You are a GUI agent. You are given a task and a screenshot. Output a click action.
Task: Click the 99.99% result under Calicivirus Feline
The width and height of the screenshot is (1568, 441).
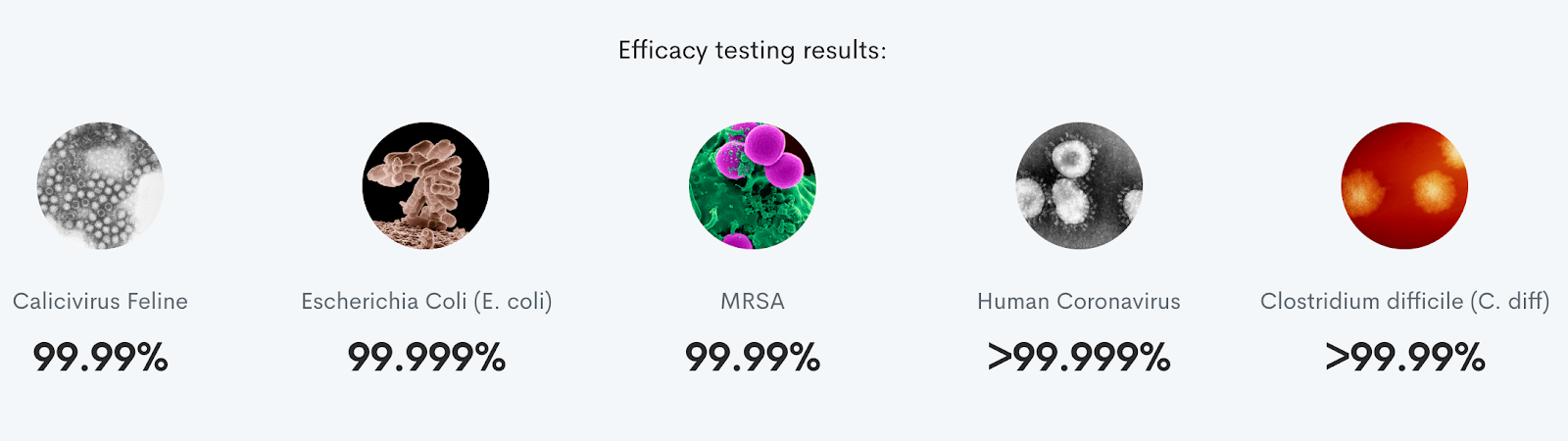(x=100, y=357)
